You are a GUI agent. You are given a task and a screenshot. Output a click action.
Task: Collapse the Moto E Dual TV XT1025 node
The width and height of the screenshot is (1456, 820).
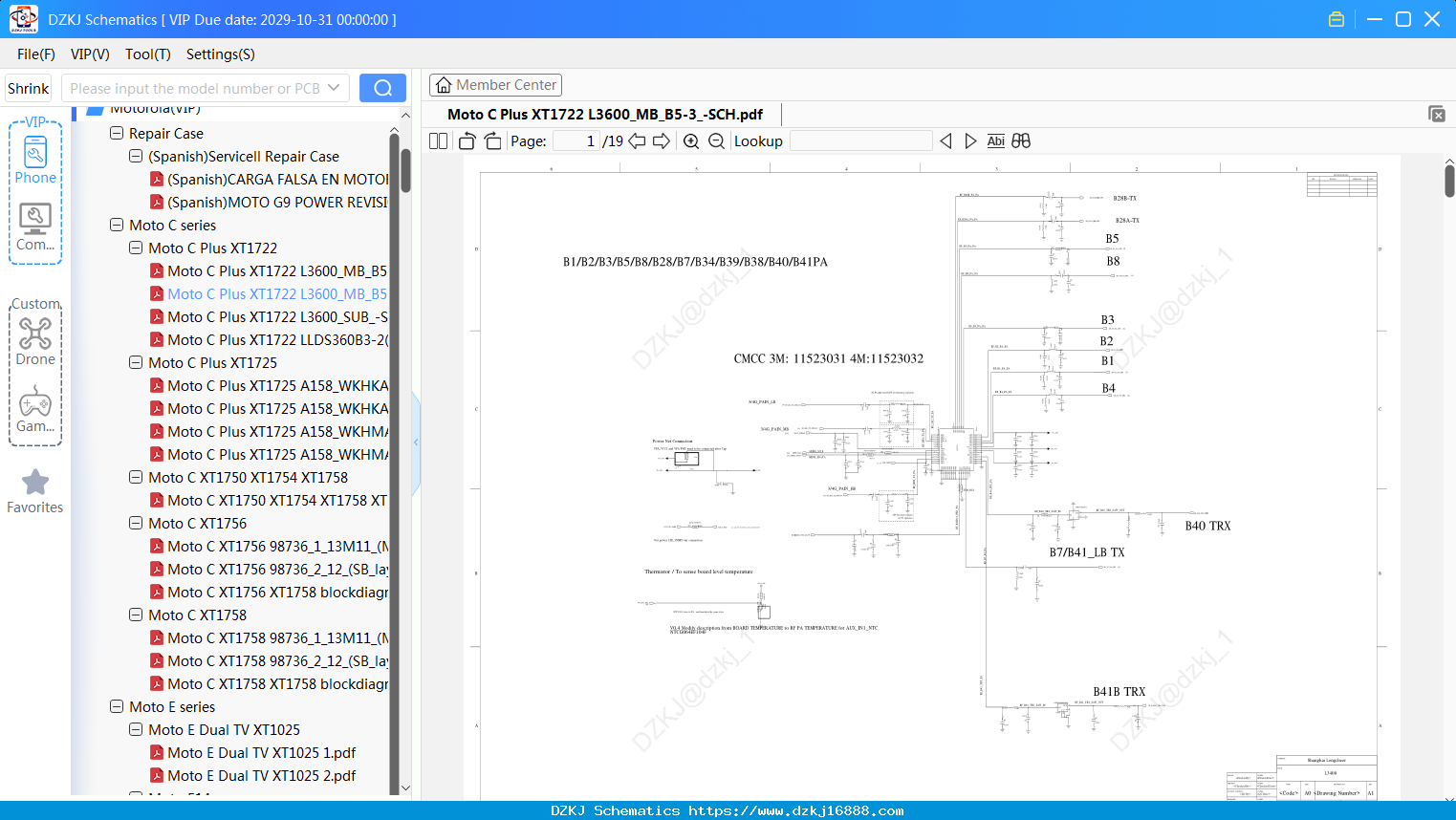coord(136,730)
